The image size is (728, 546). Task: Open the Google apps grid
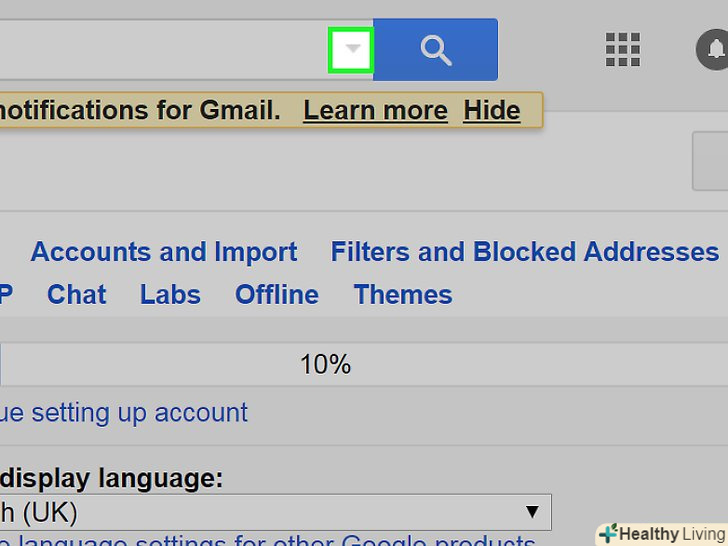(623, 49)
